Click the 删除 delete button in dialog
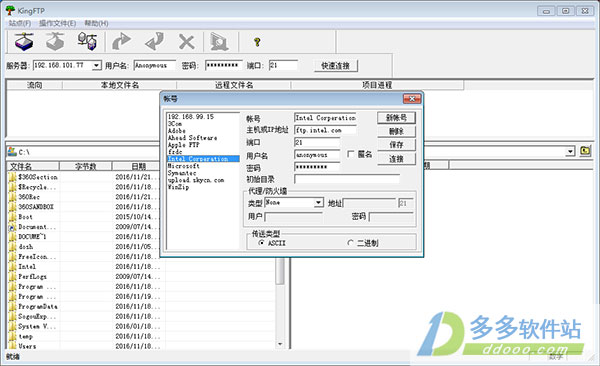600x366 pixels. (x=396, y=131)
